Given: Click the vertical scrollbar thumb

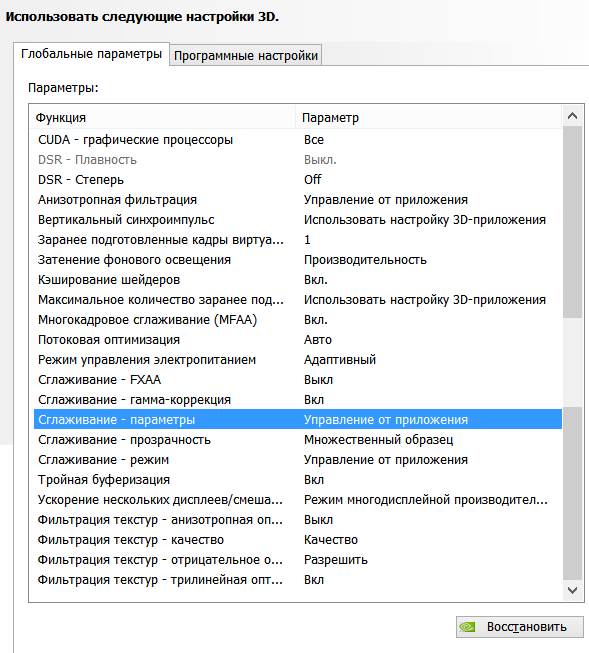Looking at the screenshot, I should tap(572, 222).
